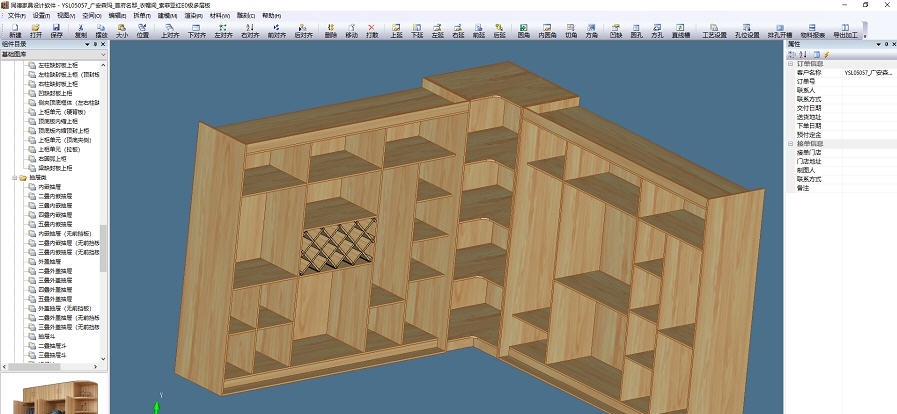This screenshot has width=897, height=414.
Task: Click the 新建 (New) toolbar icon
Action: [x=14, y=30]
